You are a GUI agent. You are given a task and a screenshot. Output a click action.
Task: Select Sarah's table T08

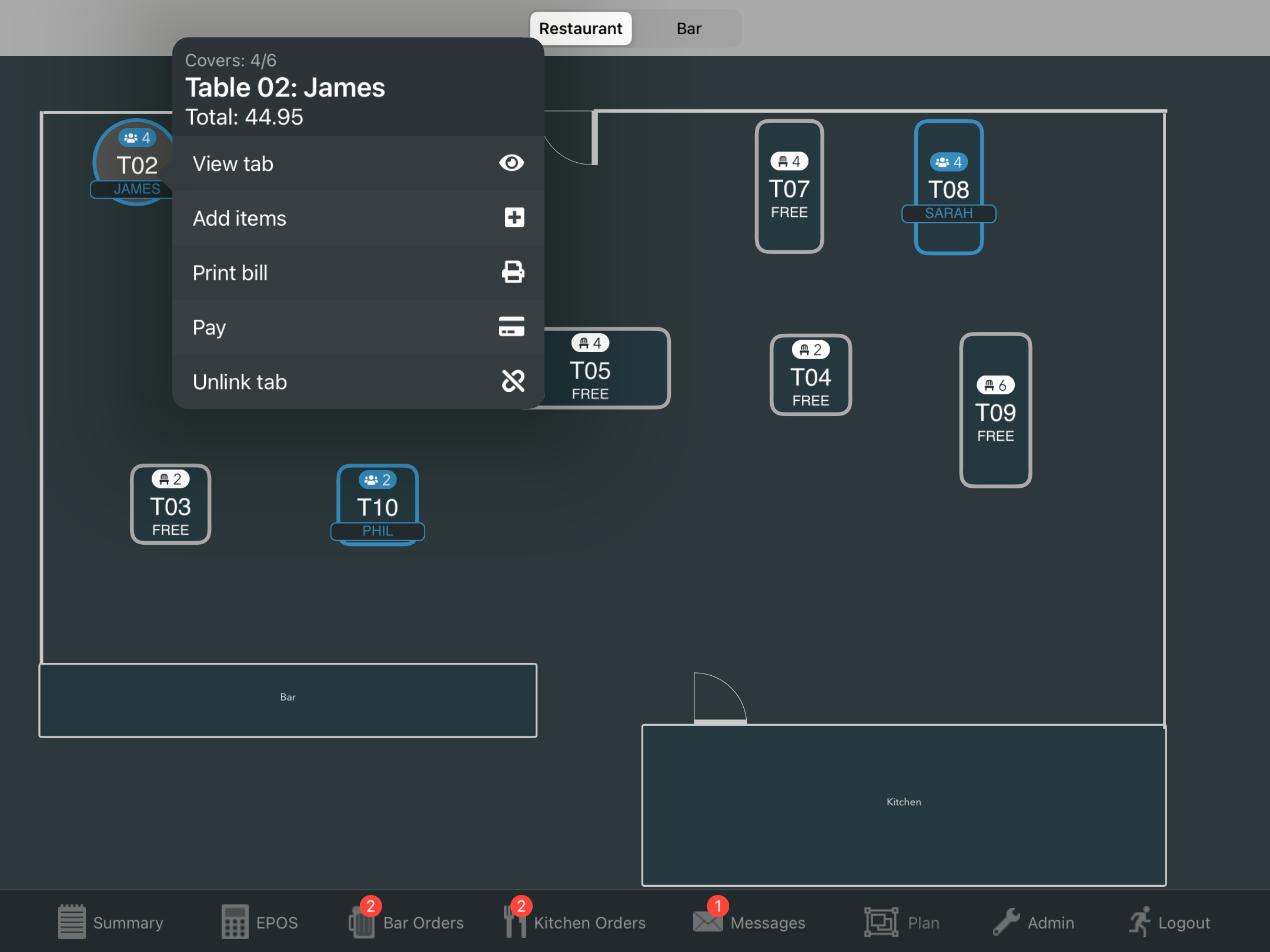coord(948,187)
